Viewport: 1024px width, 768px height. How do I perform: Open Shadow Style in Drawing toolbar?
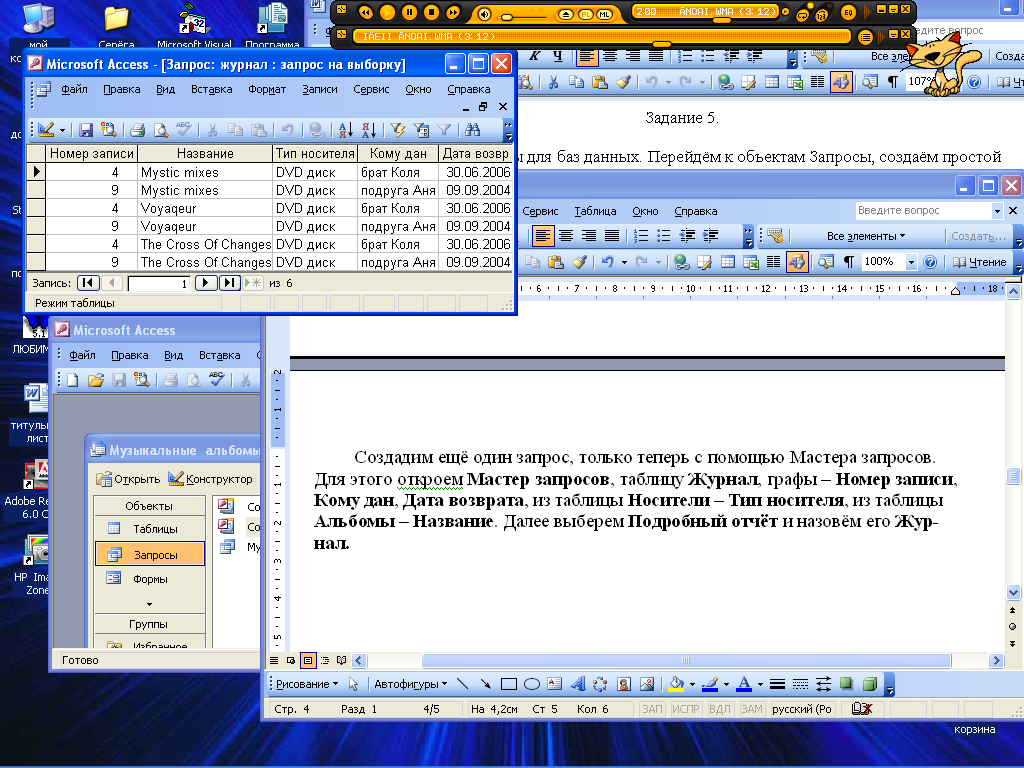point(846,684)
